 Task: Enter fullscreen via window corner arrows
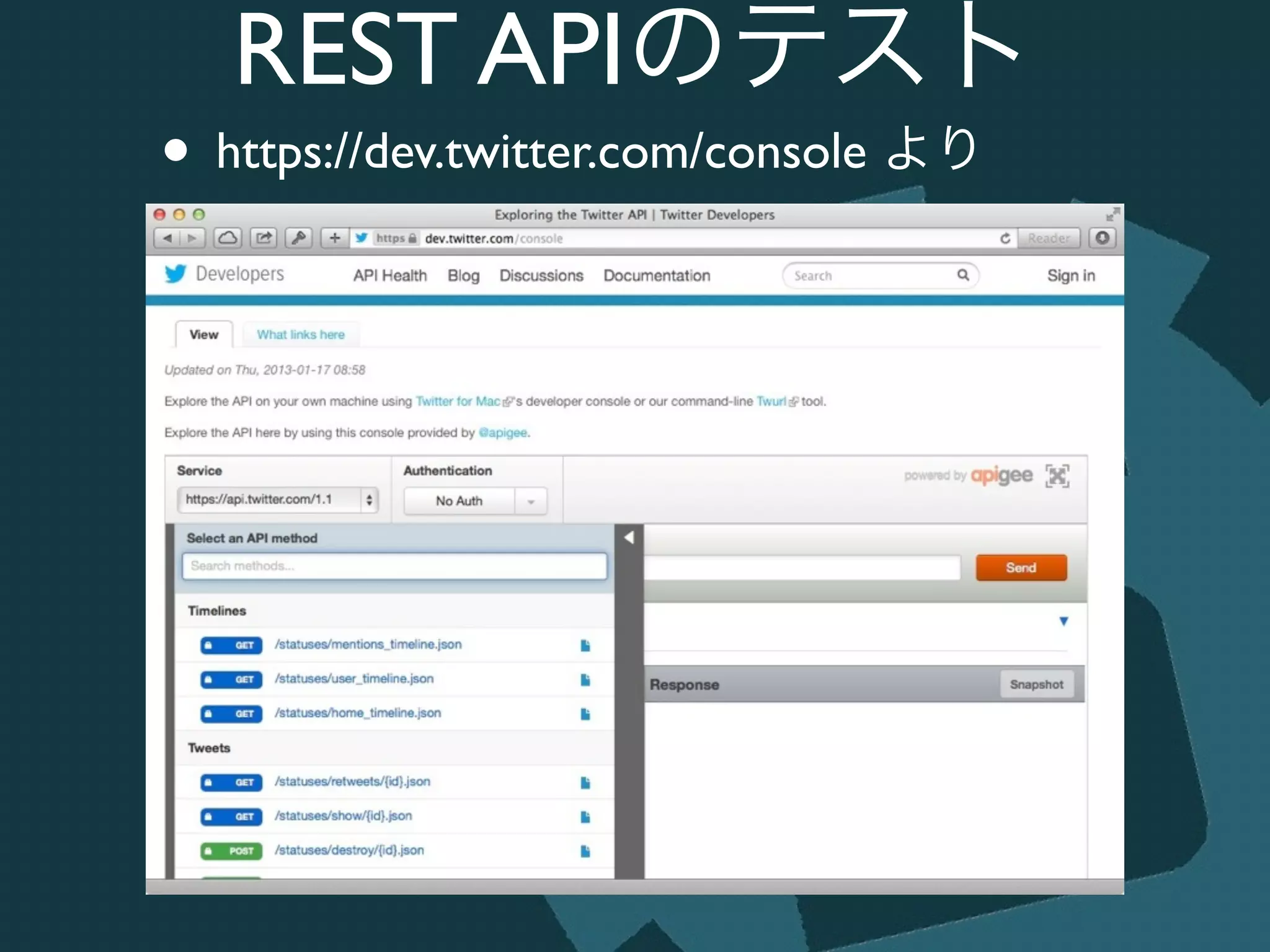[1112, 214]
